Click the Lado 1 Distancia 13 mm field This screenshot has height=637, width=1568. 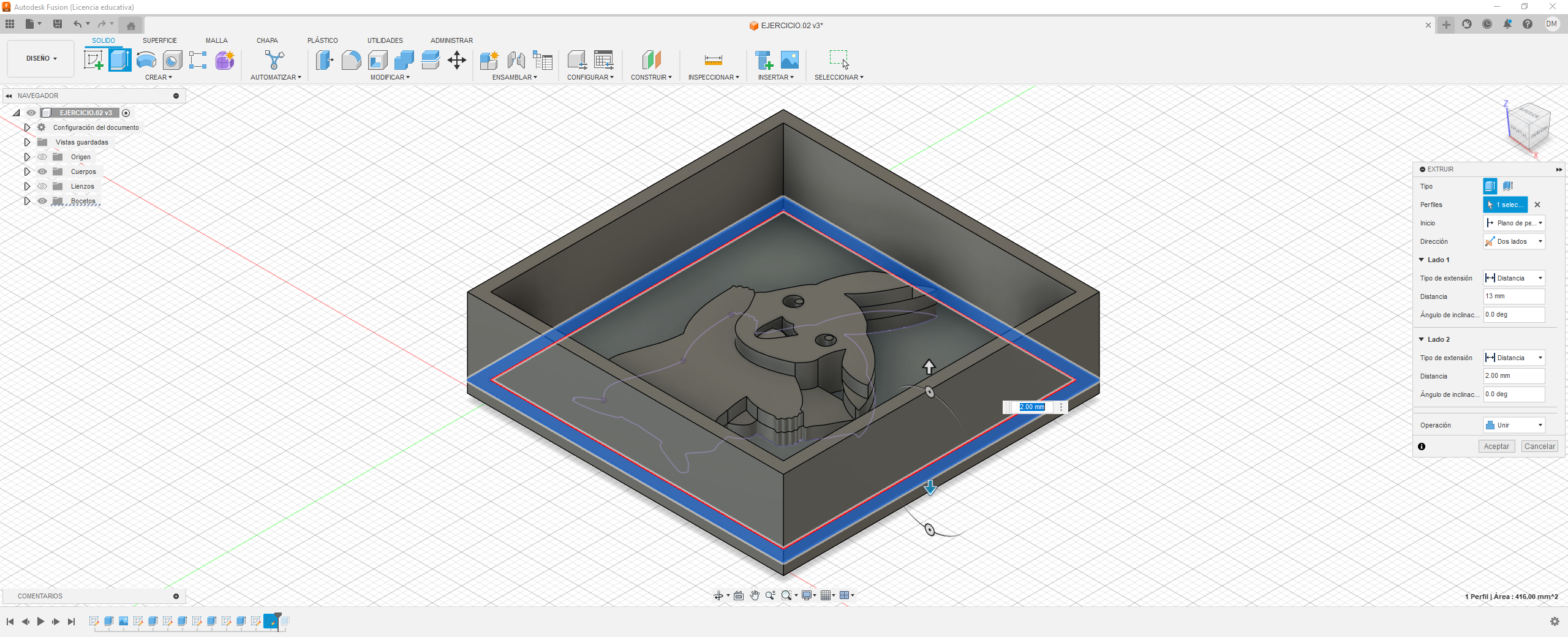tap(1514, 296)
